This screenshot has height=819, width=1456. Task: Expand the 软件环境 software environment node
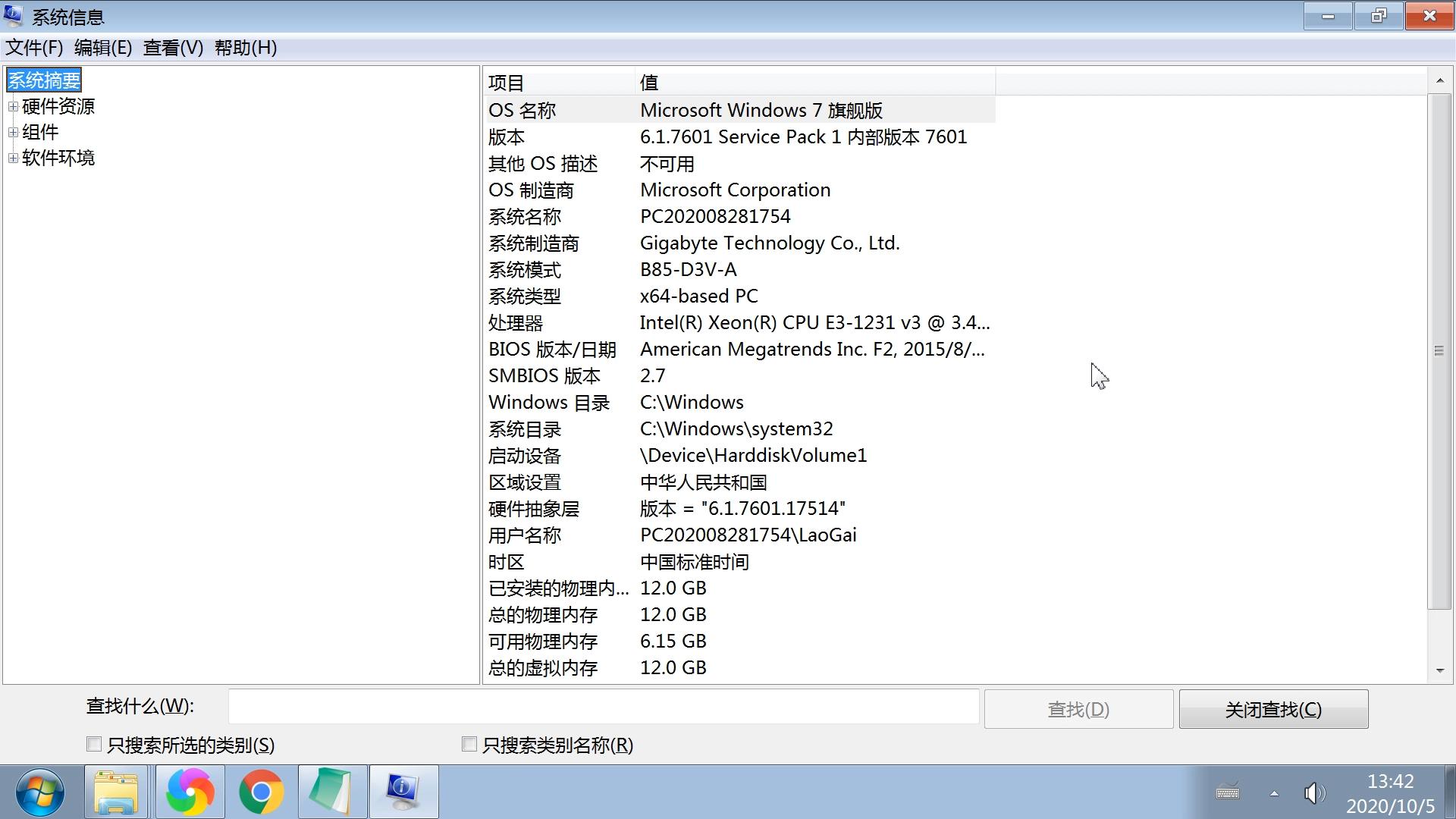pos(13,158)
